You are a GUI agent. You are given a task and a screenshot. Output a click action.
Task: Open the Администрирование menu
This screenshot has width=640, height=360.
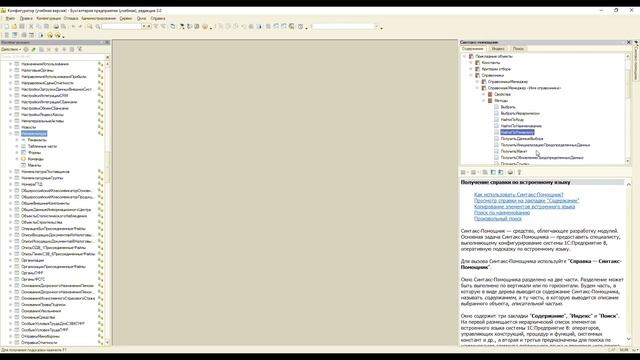point(98,18)
